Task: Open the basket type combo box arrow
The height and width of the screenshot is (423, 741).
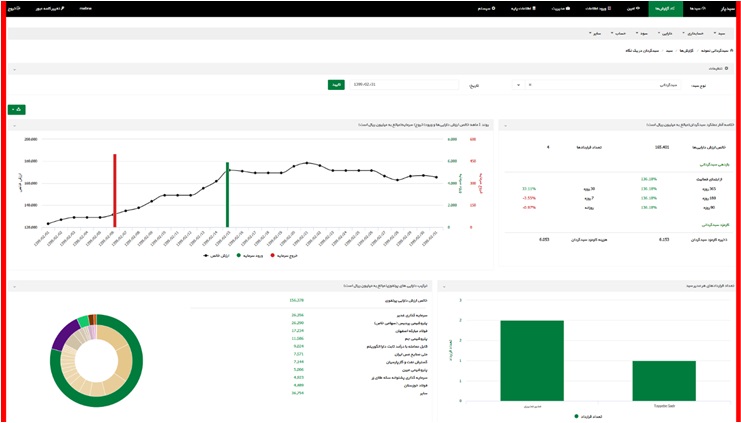Action: (x=518, y=85)
